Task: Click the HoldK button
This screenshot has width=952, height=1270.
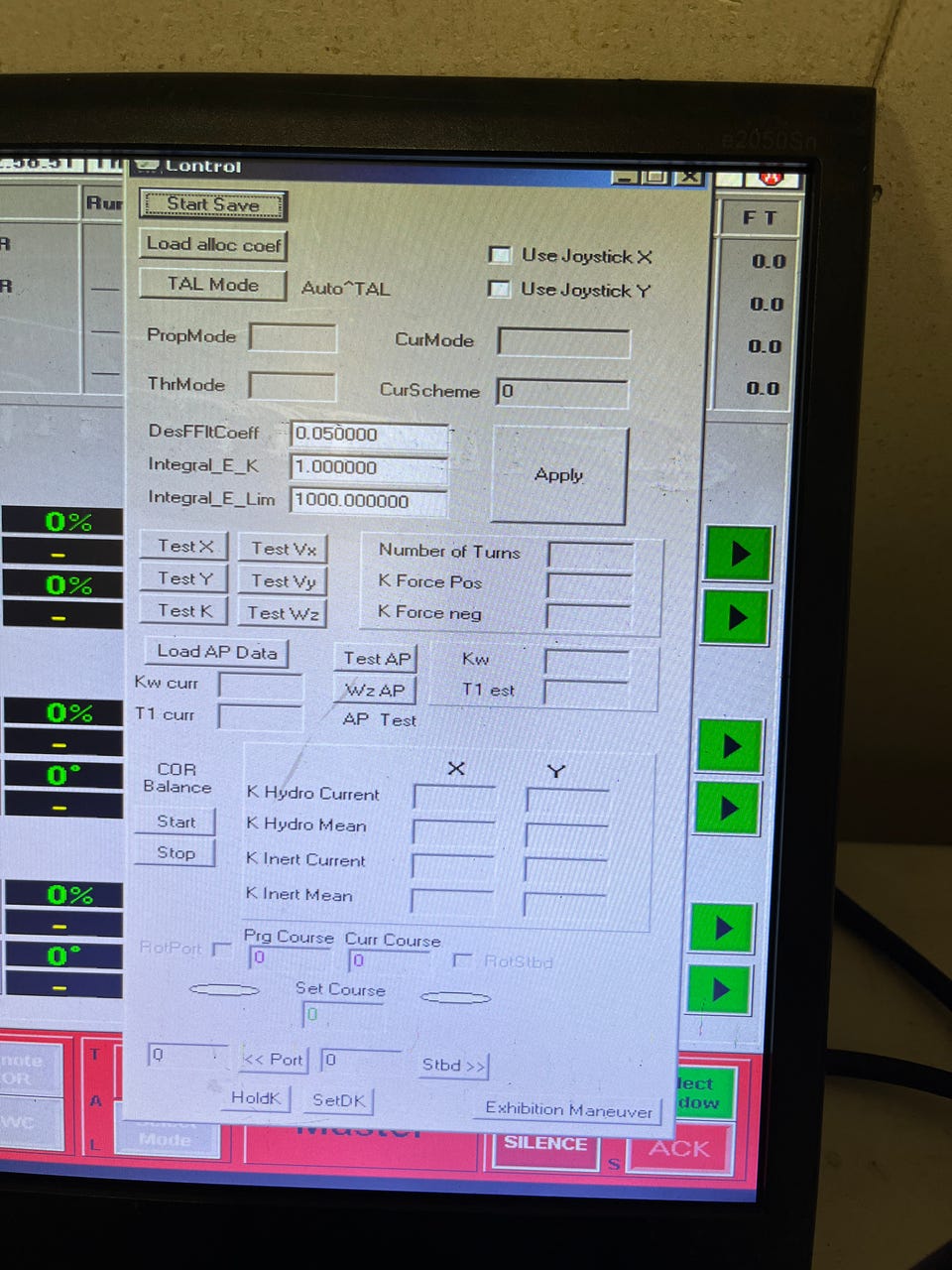Action: coord(255,1097)
